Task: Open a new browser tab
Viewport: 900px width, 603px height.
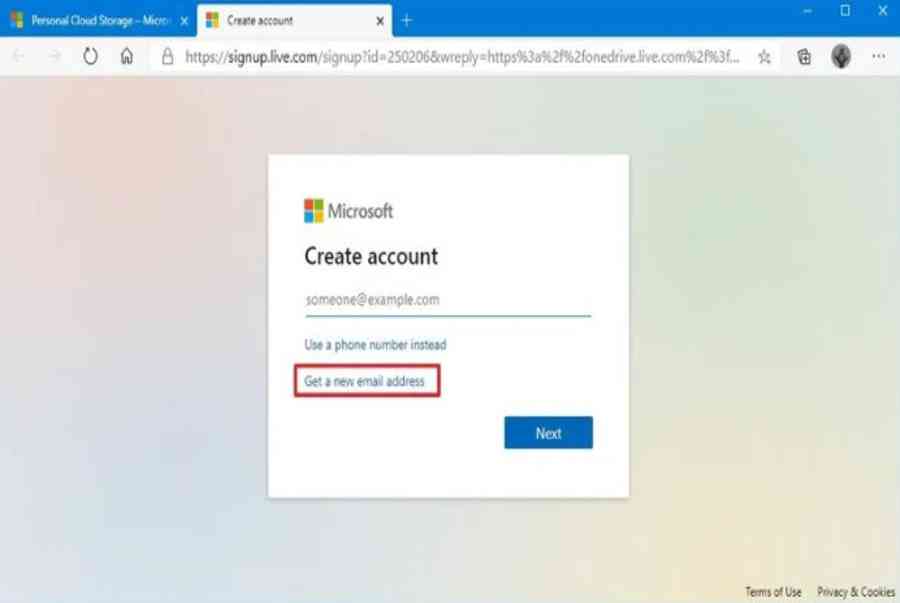Action: point(406,21)
